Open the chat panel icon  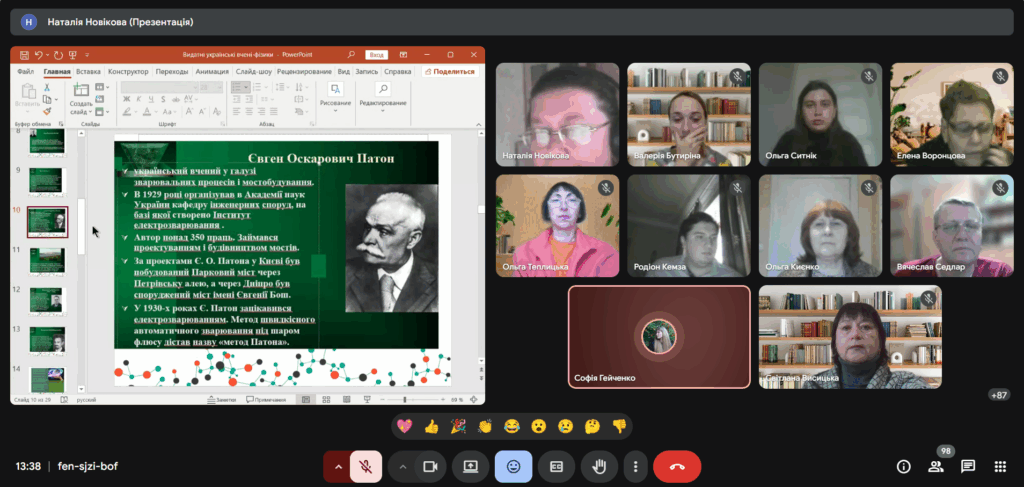click(968, 466)
